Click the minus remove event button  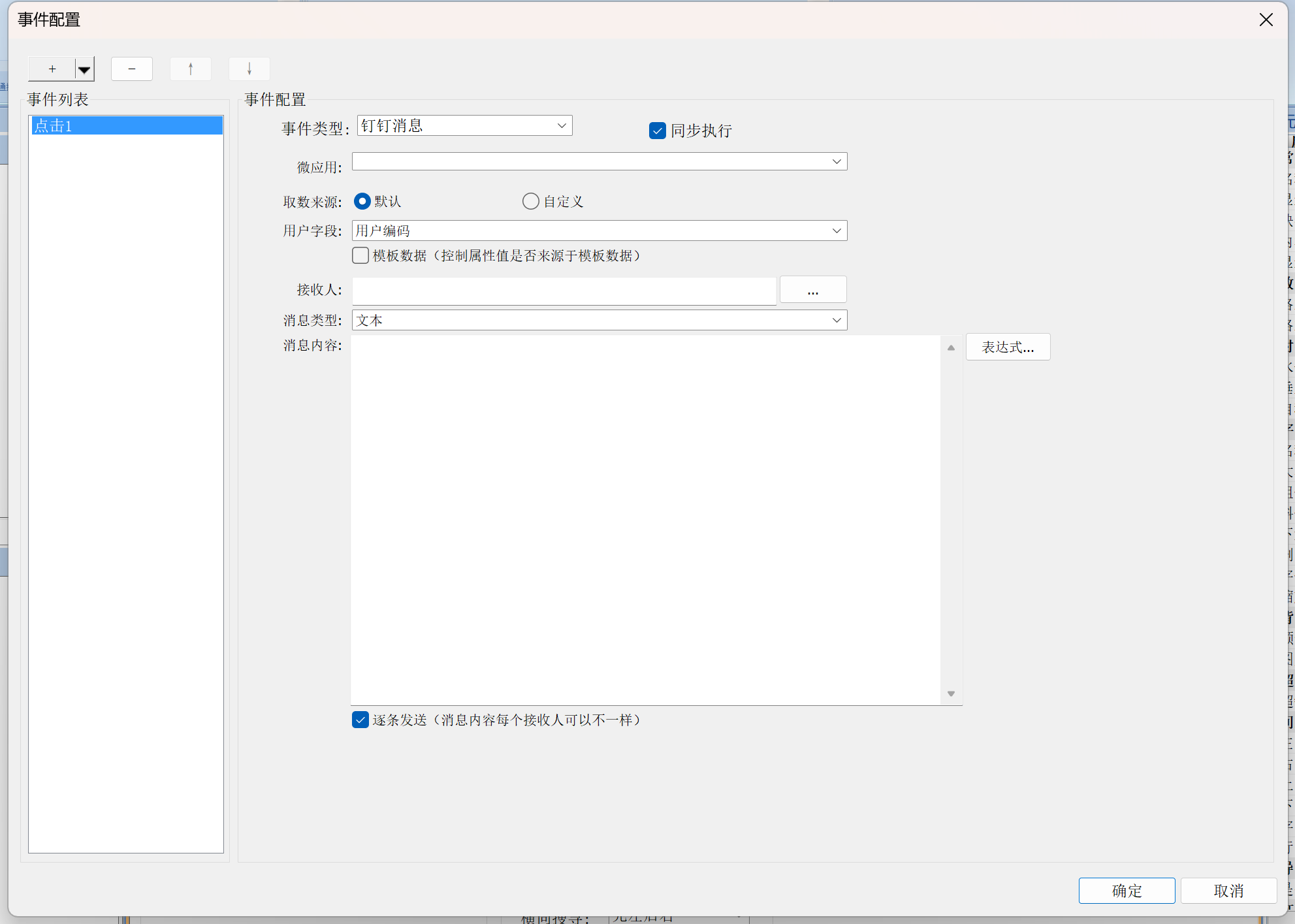coord(132,69)
